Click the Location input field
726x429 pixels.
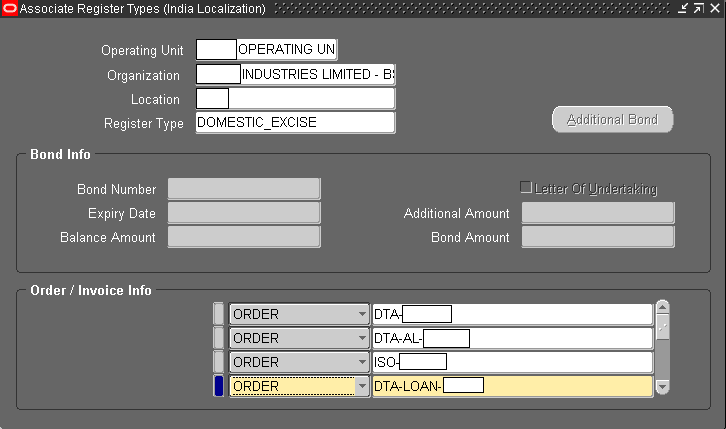295,99
